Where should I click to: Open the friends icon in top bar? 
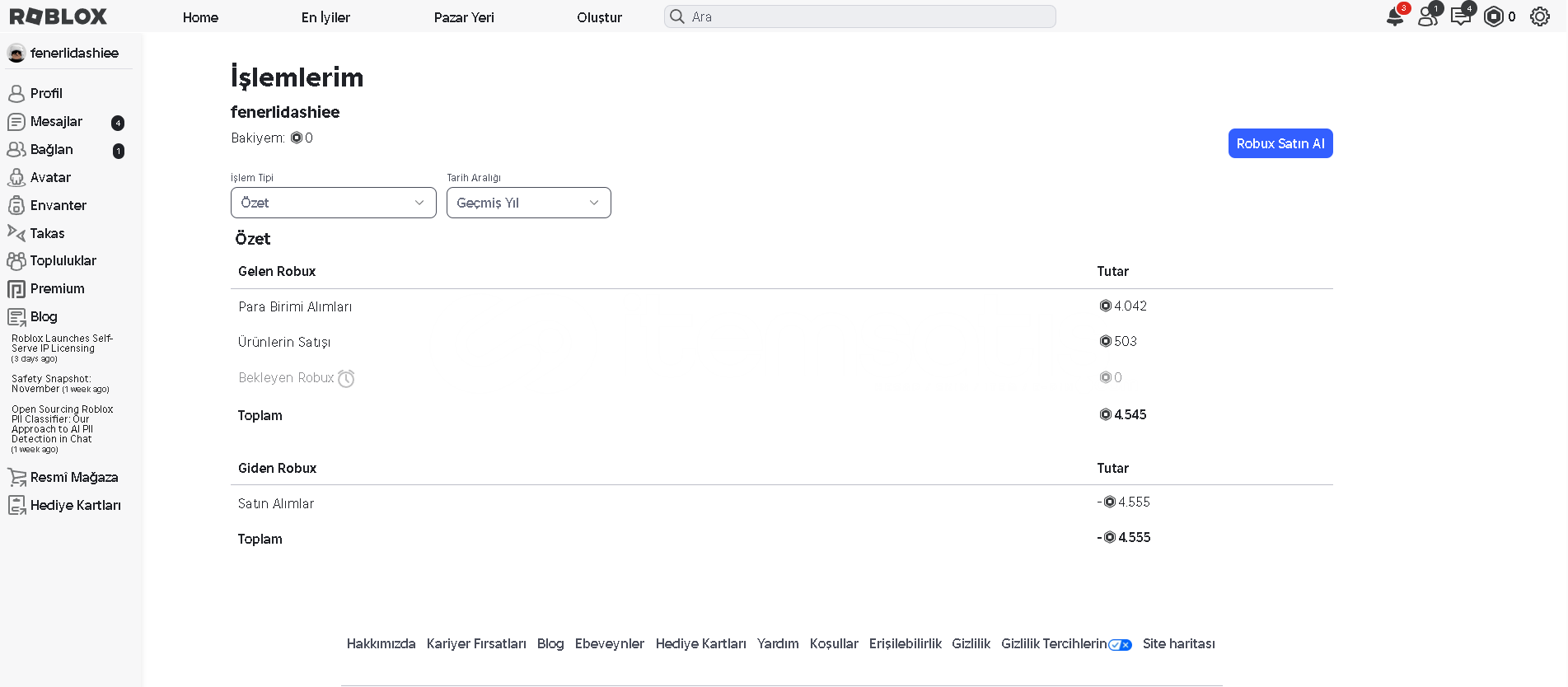click(x=1427, y=16)
